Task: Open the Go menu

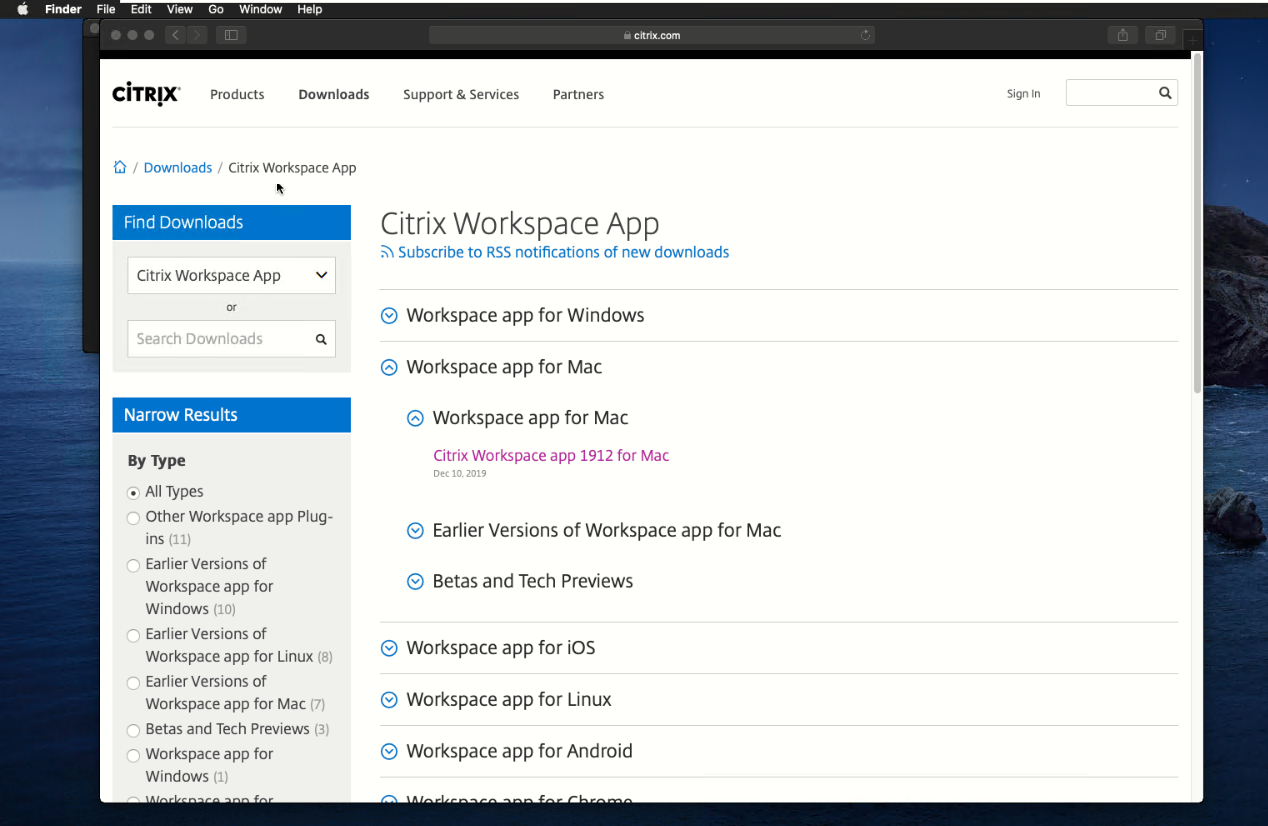Action: [x=216, y=9]
